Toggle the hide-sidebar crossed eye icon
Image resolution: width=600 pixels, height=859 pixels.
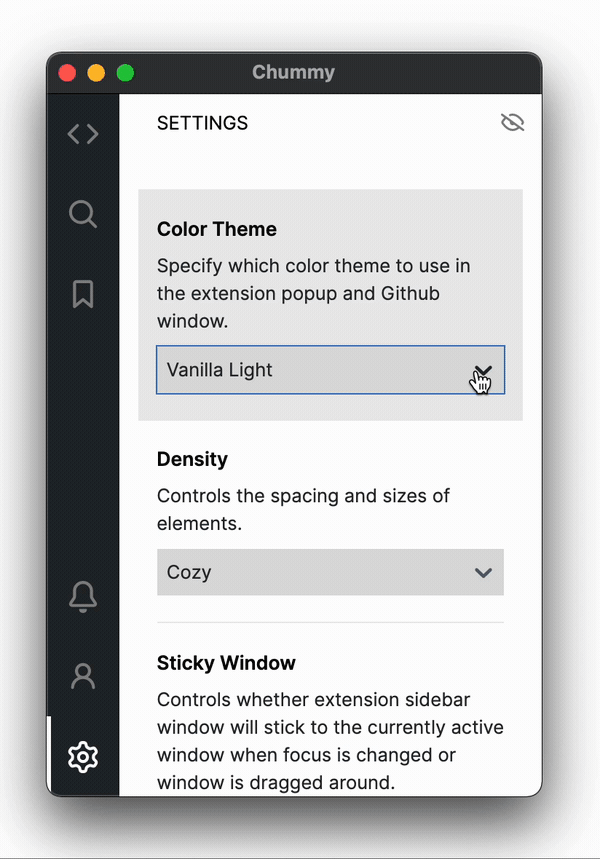pyautogui.click(x=512, y=123)
